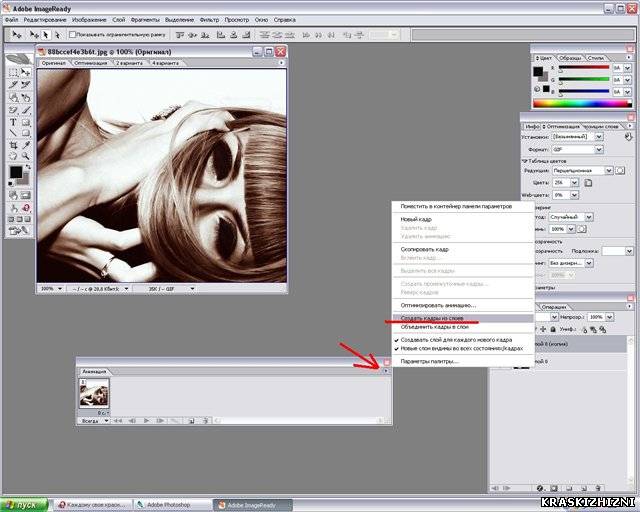Select the Hand tool
The image size is (640, 512).
tap(13, 156)
